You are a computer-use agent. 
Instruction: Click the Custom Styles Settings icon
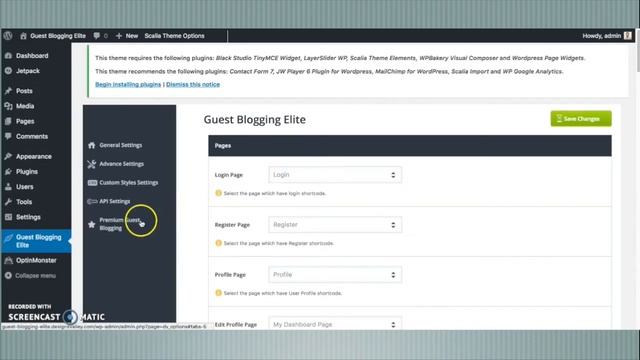click(92, 182)
